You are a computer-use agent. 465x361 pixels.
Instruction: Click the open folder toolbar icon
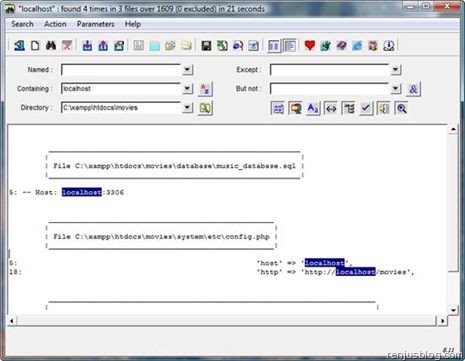pyautogui.click(x=170, y=45)
